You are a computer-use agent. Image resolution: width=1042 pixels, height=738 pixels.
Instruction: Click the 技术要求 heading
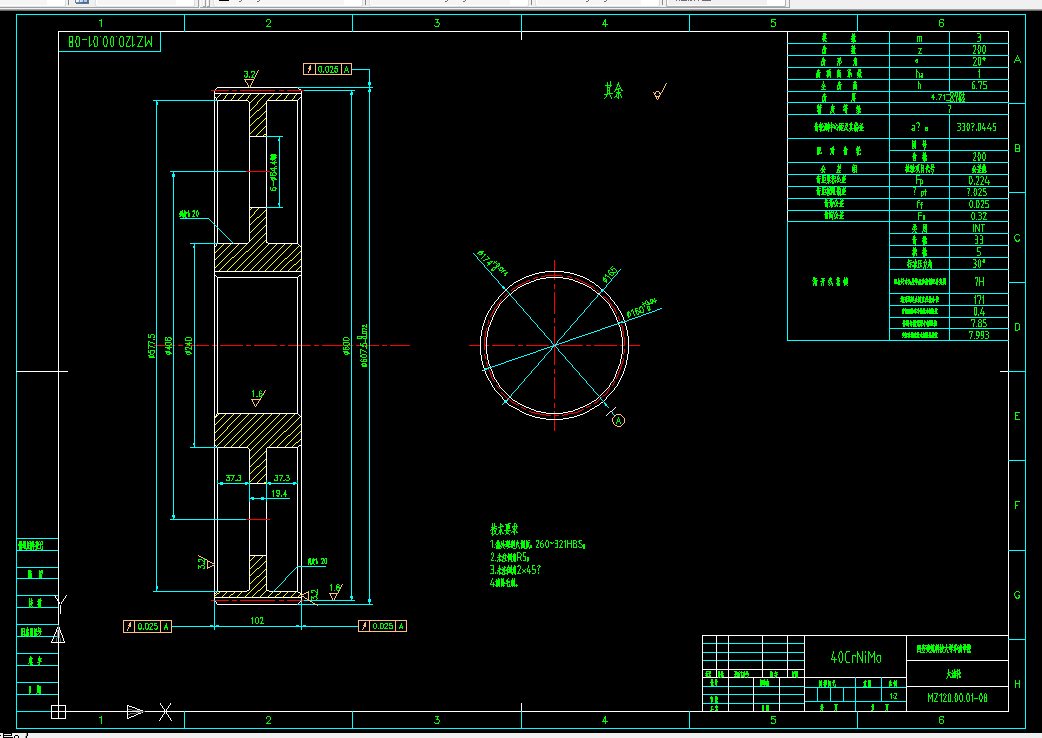tap(504, 529)
